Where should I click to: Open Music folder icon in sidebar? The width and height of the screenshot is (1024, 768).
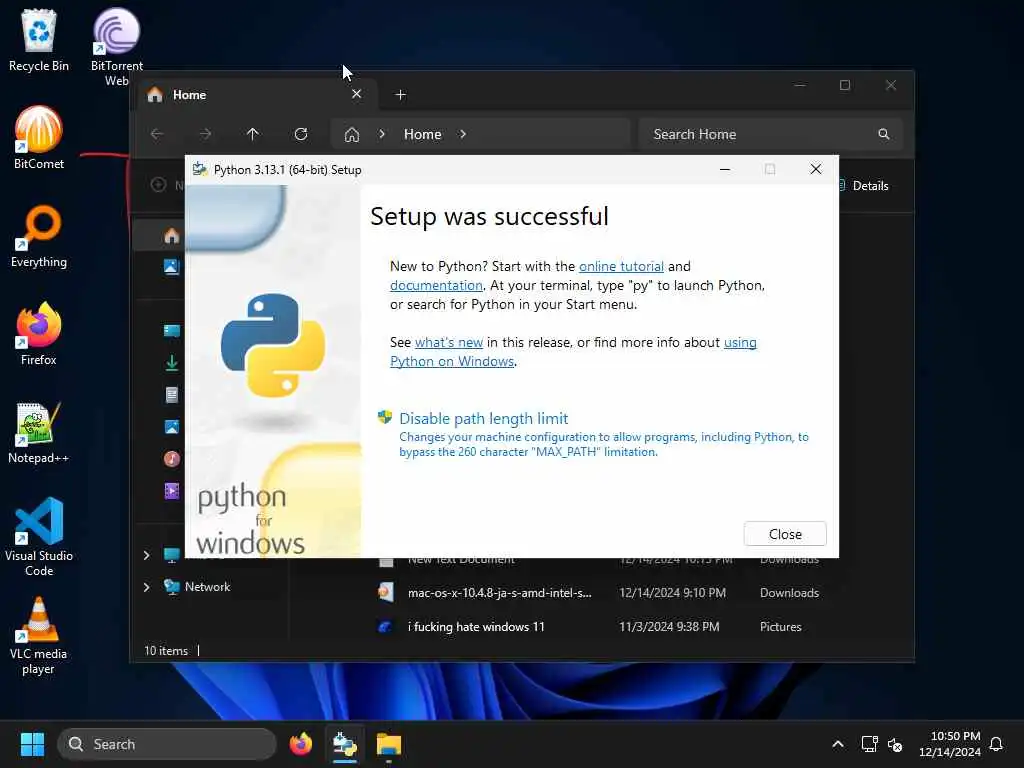pyautogui.click(x=172, y=458)
